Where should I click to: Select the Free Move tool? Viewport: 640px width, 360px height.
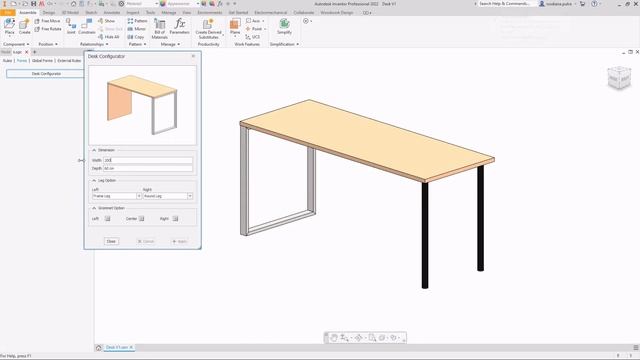coord(47,21)
